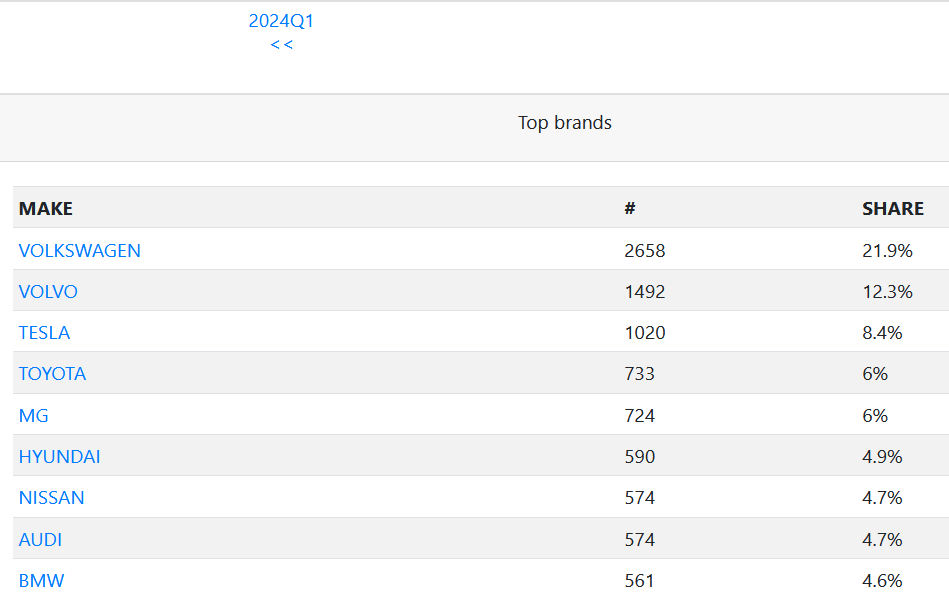View the HYUNDAI brand link
This screenshot has width=949, height=595.
pos(59,457)
